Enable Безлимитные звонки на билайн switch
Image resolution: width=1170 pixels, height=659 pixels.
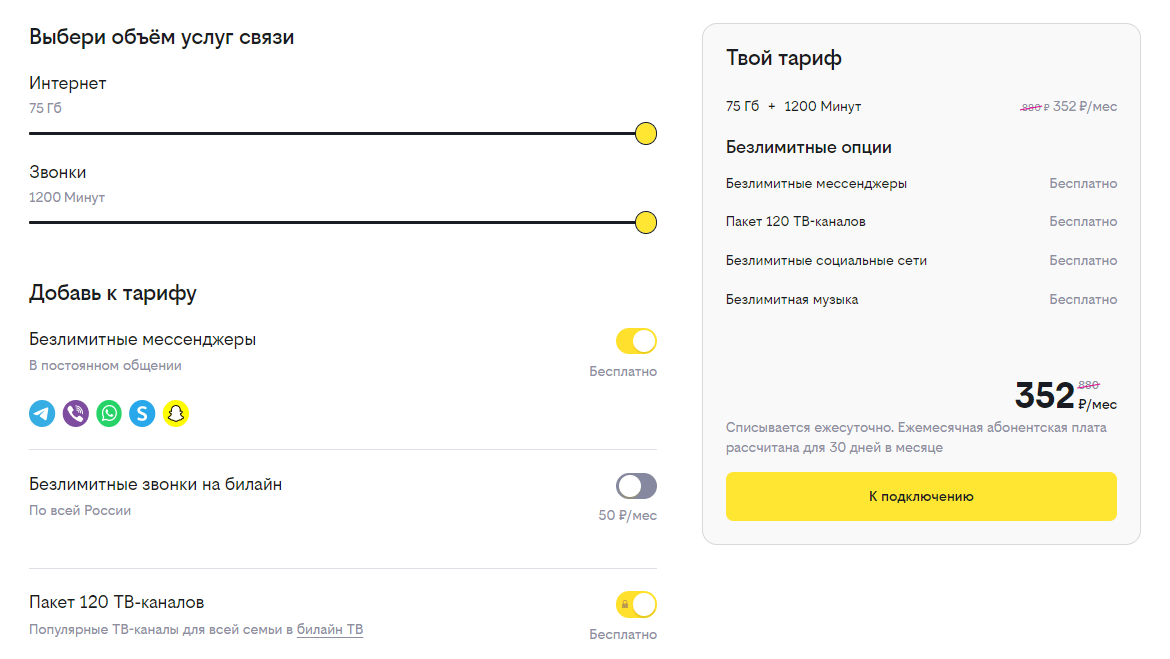[636, 486]
